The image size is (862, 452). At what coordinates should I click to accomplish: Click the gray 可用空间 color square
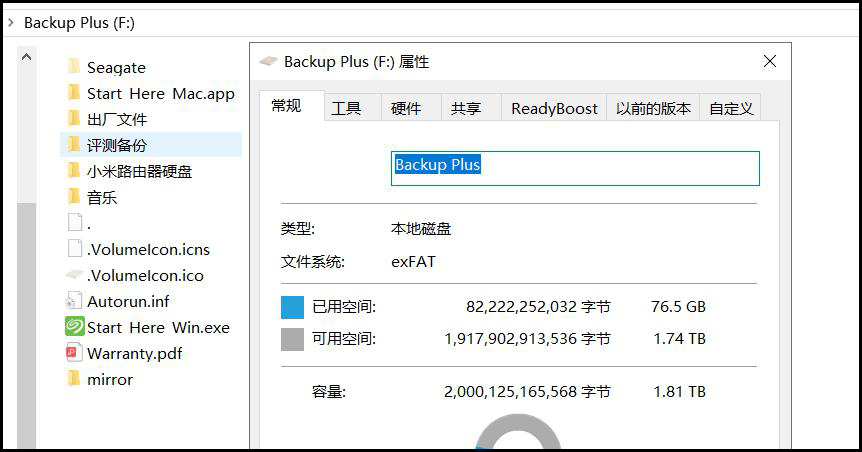click(292, 339)
